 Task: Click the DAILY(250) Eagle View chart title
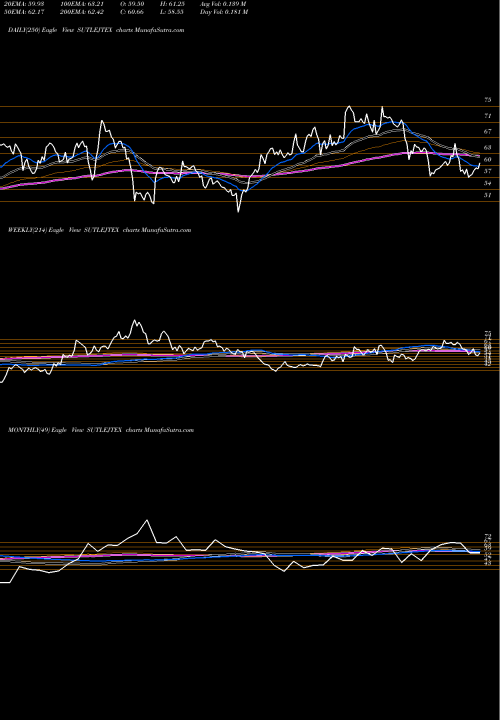(x=96, y=30)
